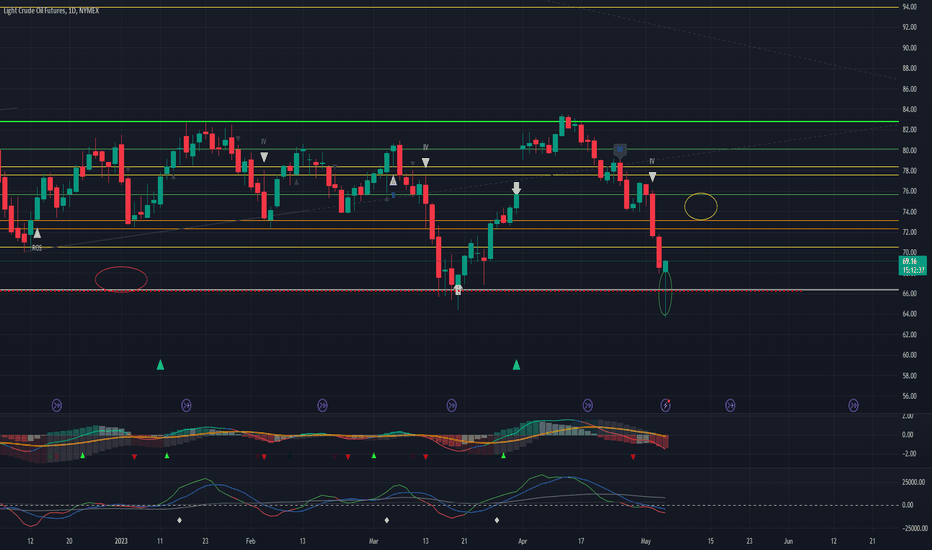Click the -25000.00 oscillator axis label
Image resolution: width=932 pixels, height=550 pixels.
click(x=914, y=528)
